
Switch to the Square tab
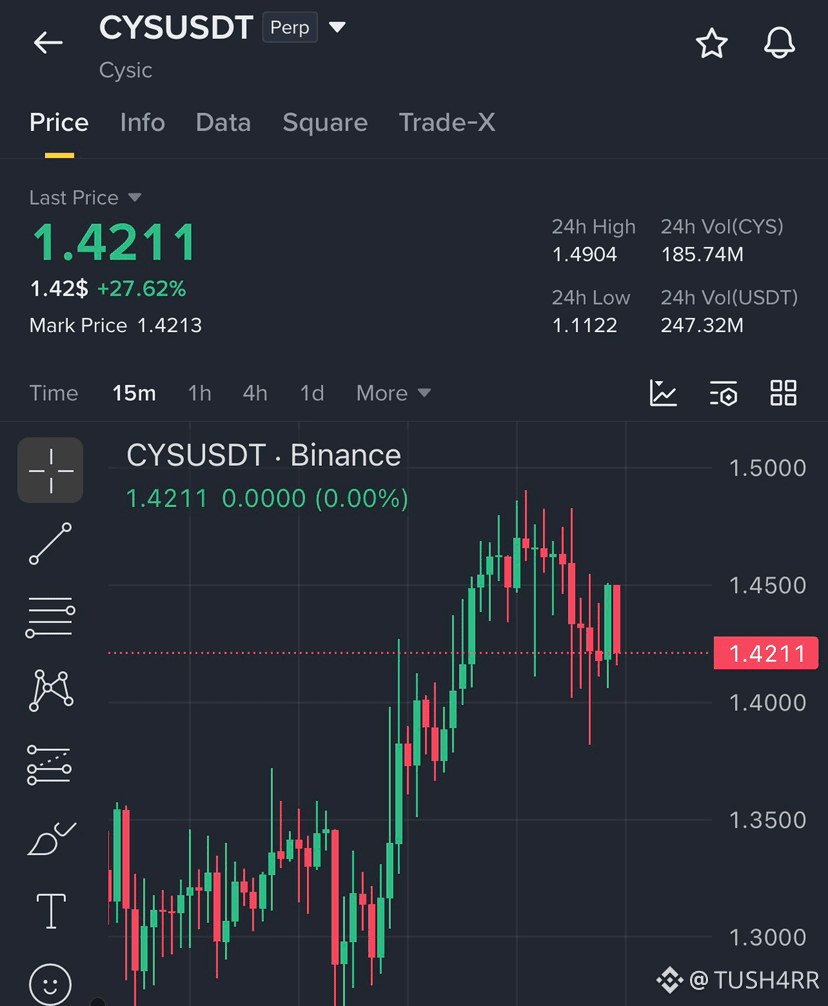click(x=325, y=122)
